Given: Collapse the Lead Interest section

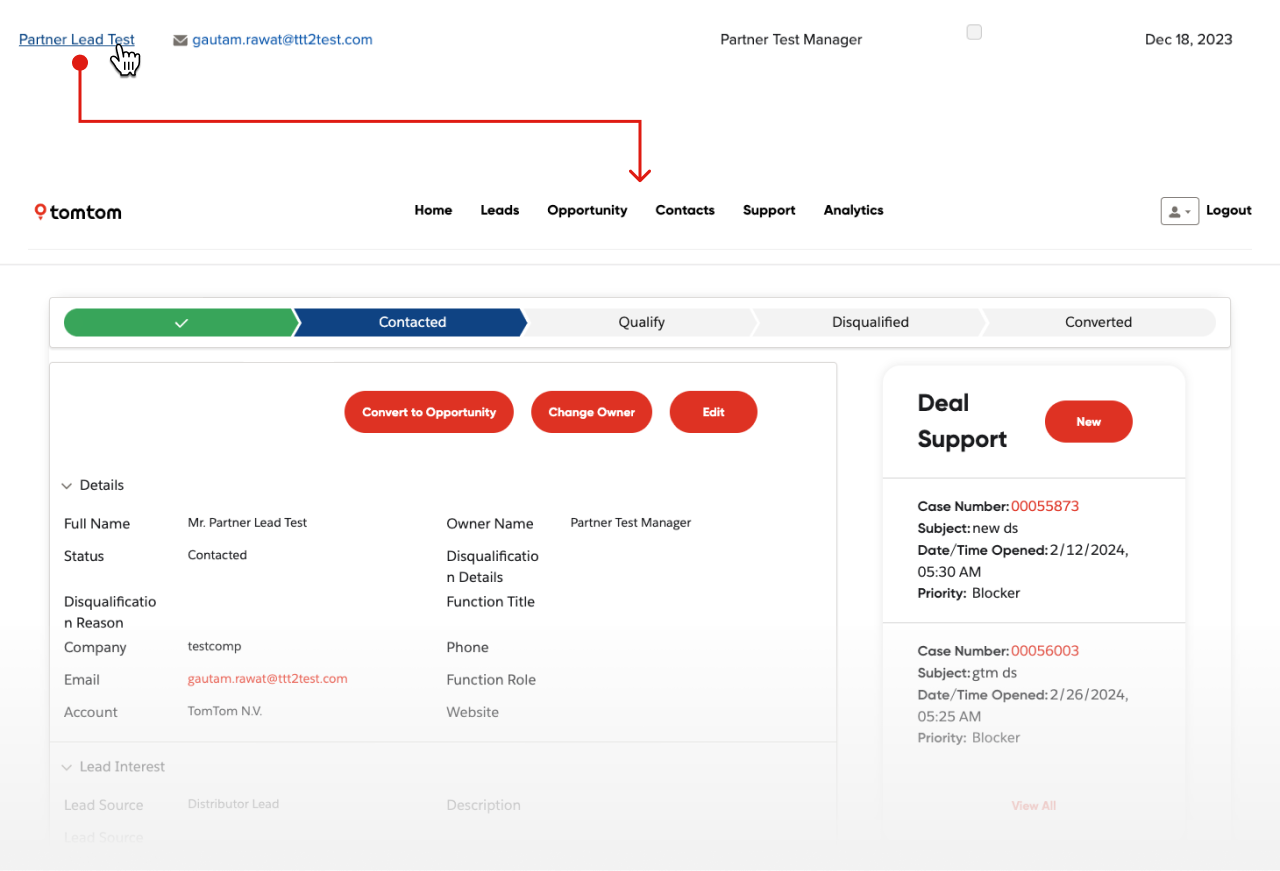Looking at the screenshot, I should pyautogui.click(x=67, y=767).
